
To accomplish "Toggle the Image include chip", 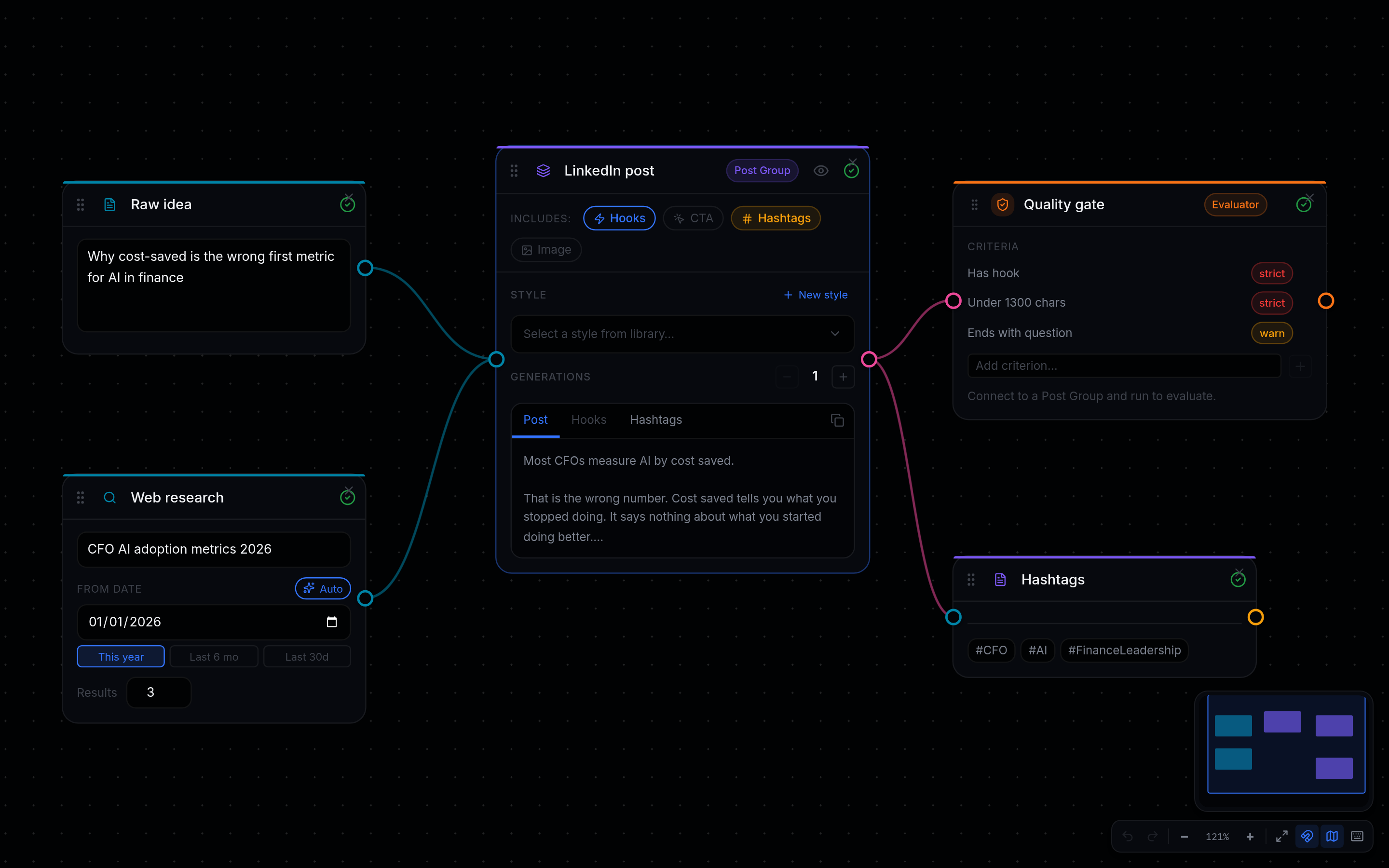I will (x=546, y=250).
